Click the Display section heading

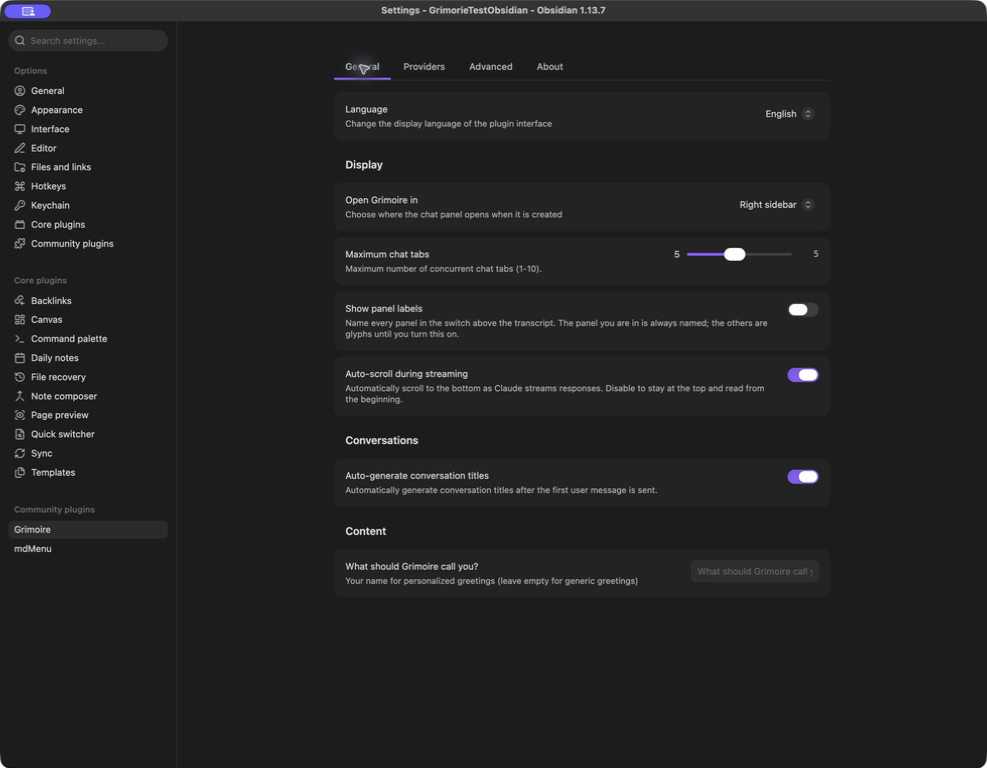[364, 165]
